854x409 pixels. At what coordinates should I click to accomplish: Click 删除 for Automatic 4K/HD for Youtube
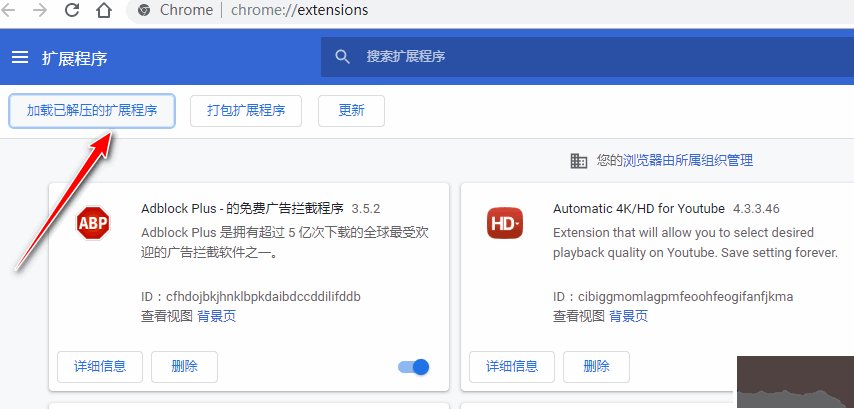click(x=596, y=367)
